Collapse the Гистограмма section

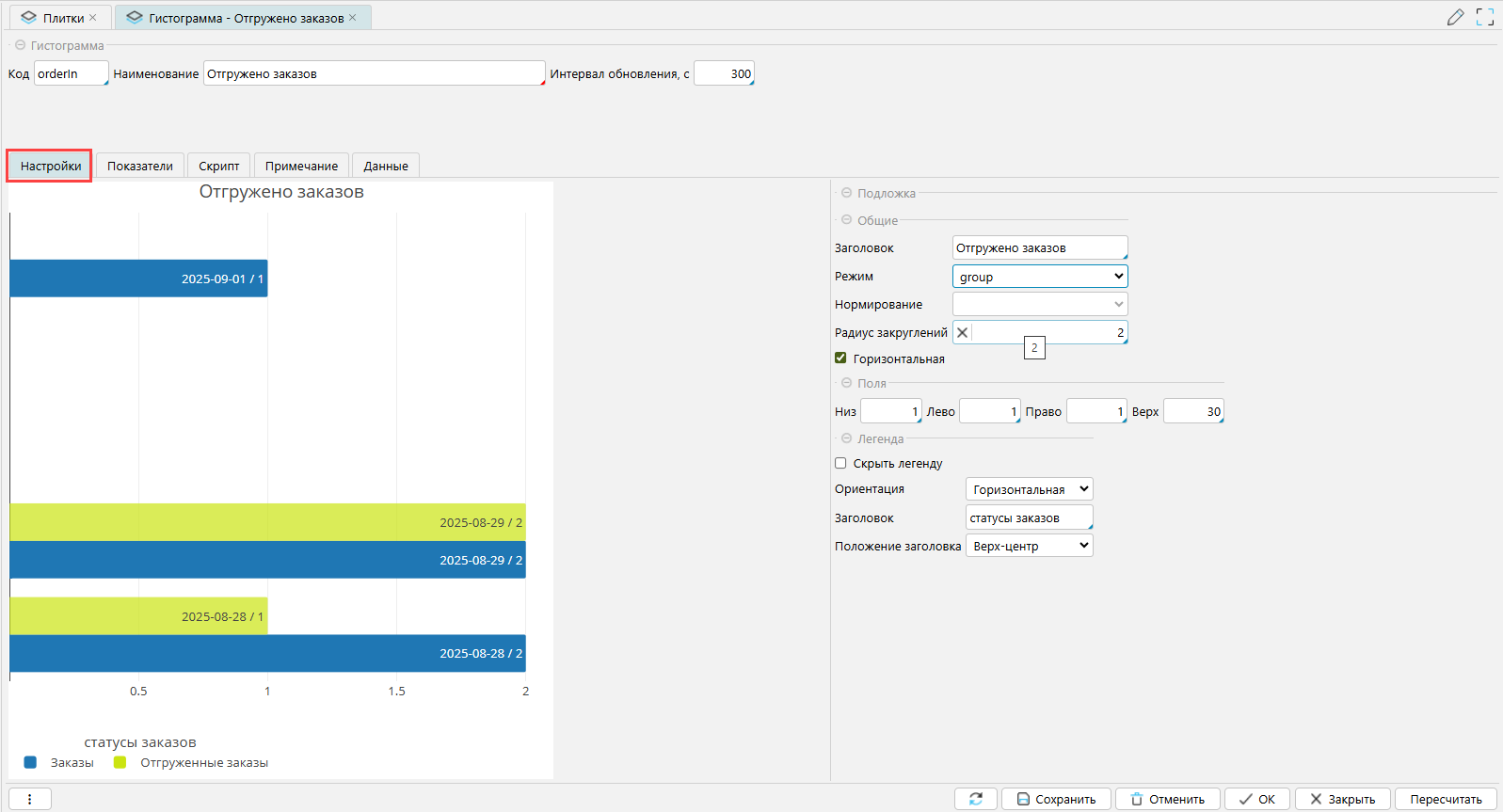20,45
